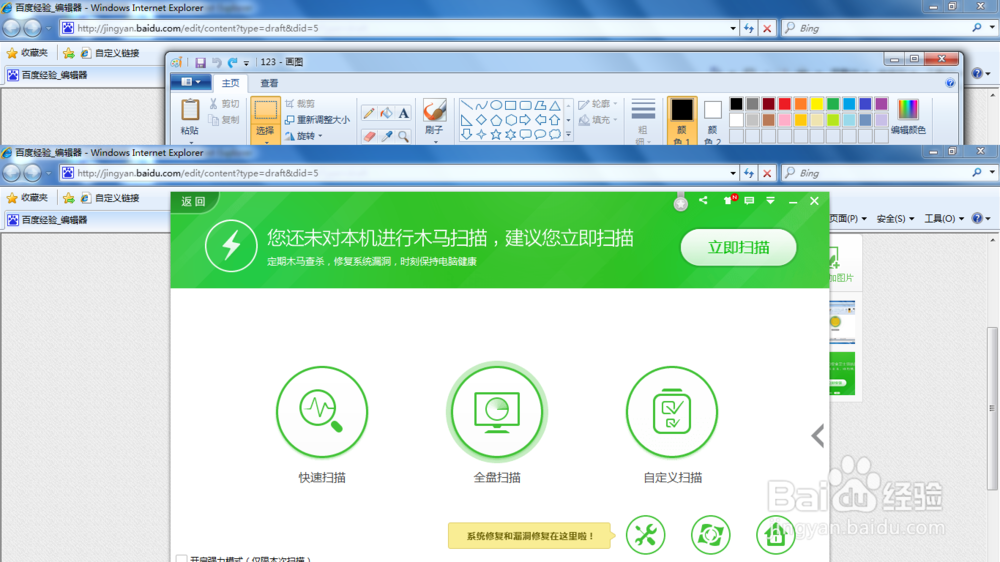Click the 选择 selection tool in Paint
Screen dimensions: 1000x562
(265, 121)
